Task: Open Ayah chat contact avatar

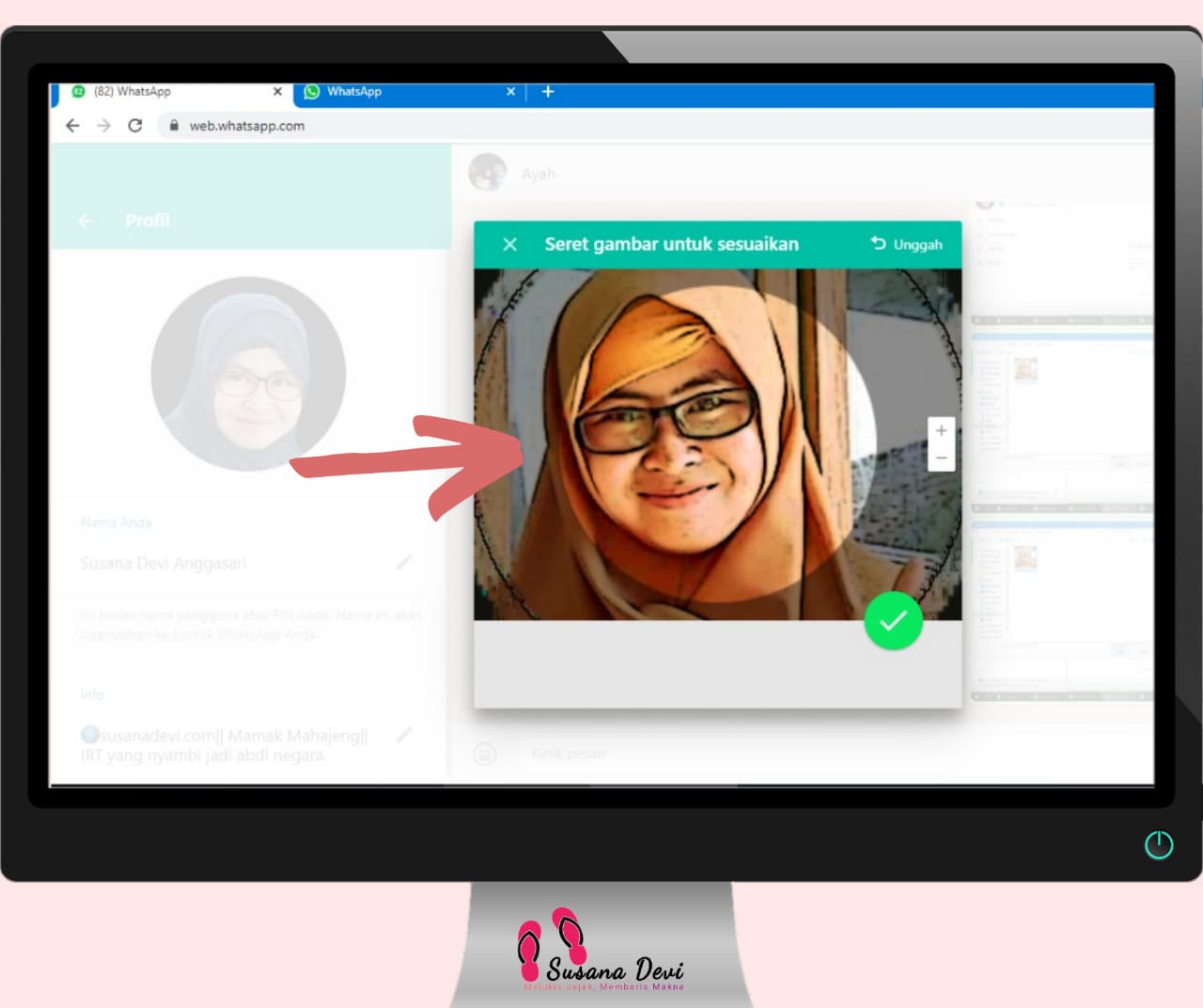Action: [x=488, y=173]
